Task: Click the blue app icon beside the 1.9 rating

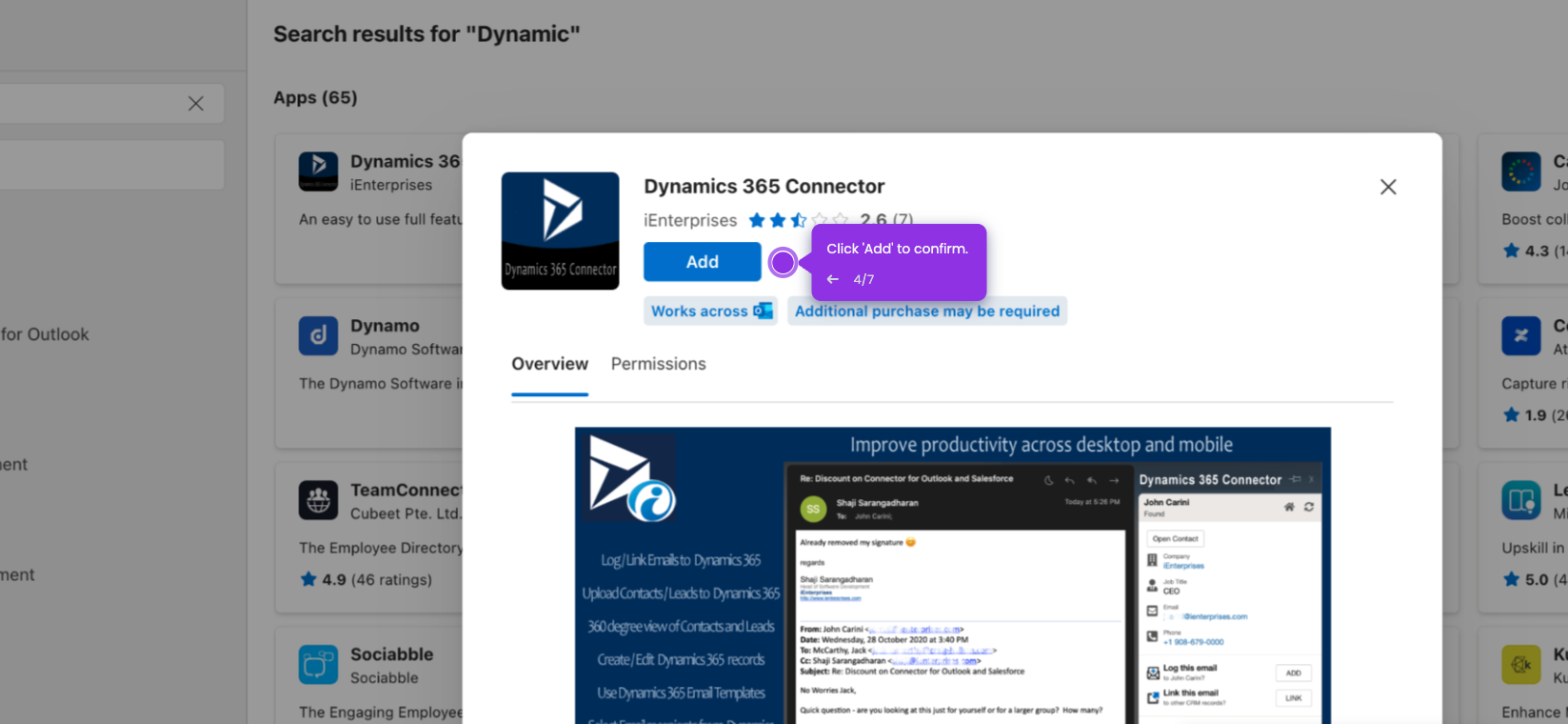Action: point(1521,336)
